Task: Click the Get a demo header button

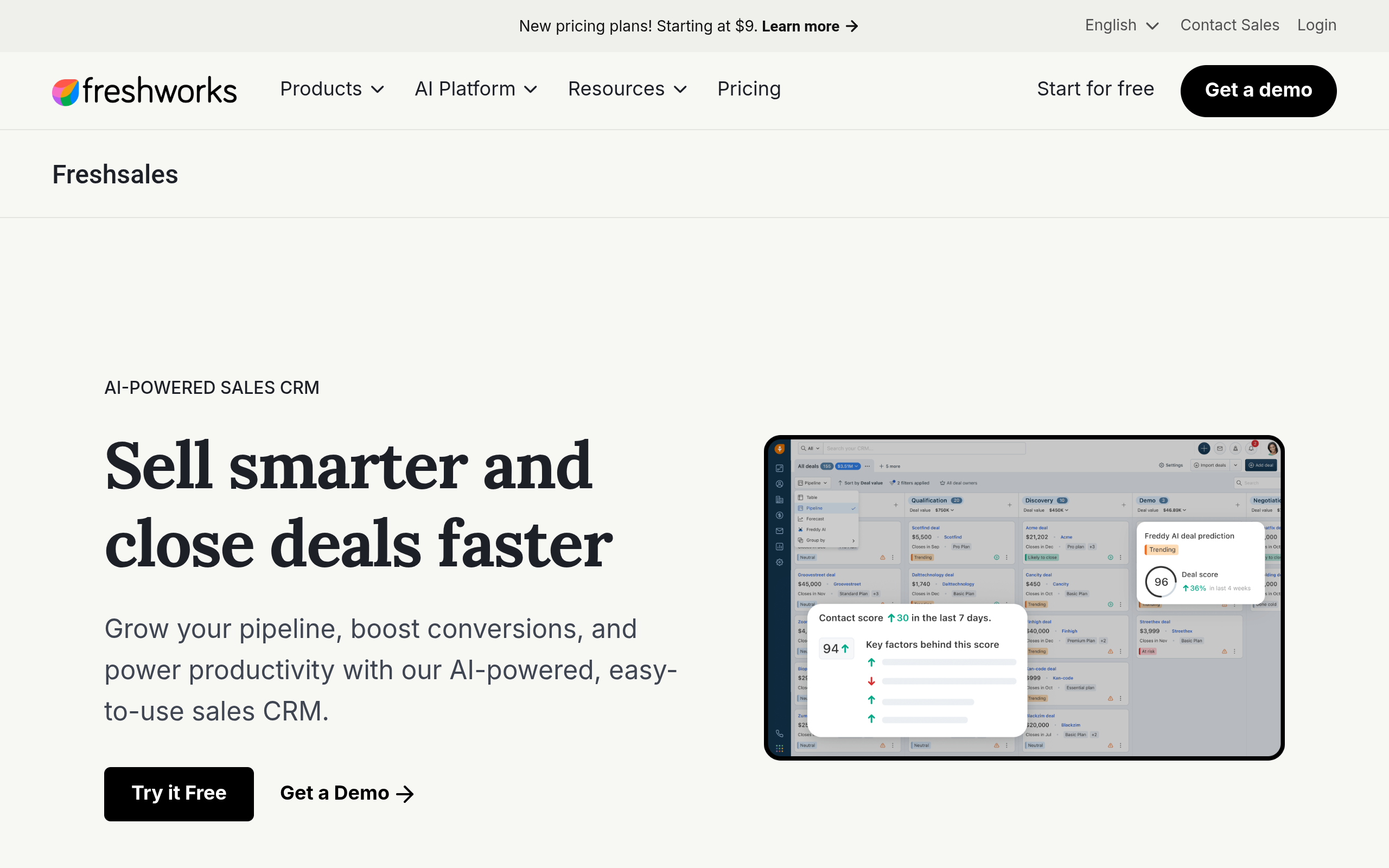Action: pos(1258,91)
